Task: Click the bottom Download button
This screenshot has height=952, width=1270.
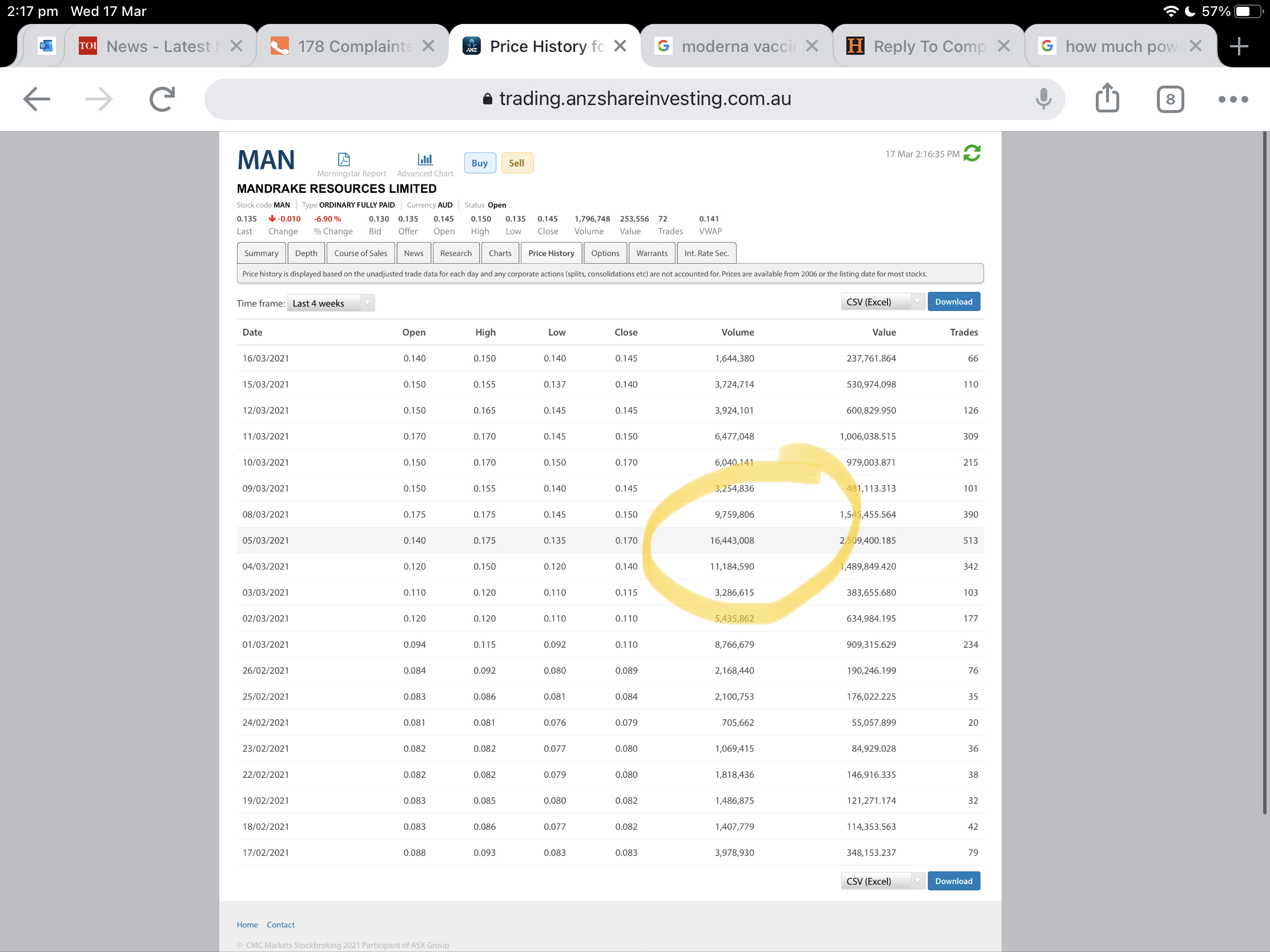Action: (x=954, y=881)
